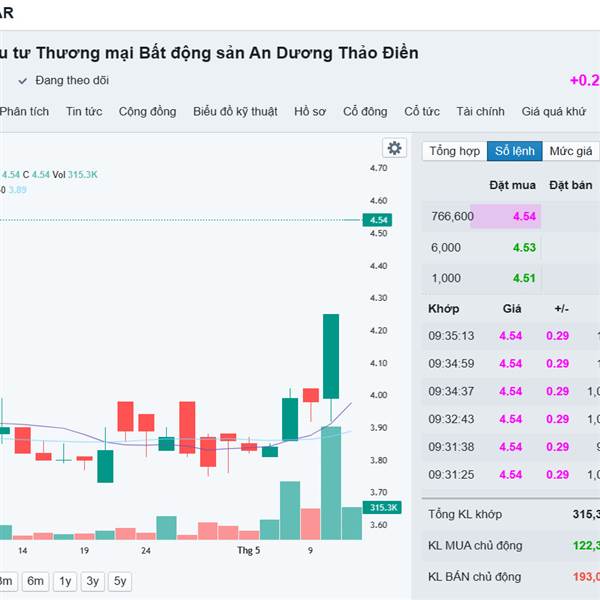Select the Sổ lệnh panel tab
Viewport: 600px width, 600px height.
click(515, 151)
